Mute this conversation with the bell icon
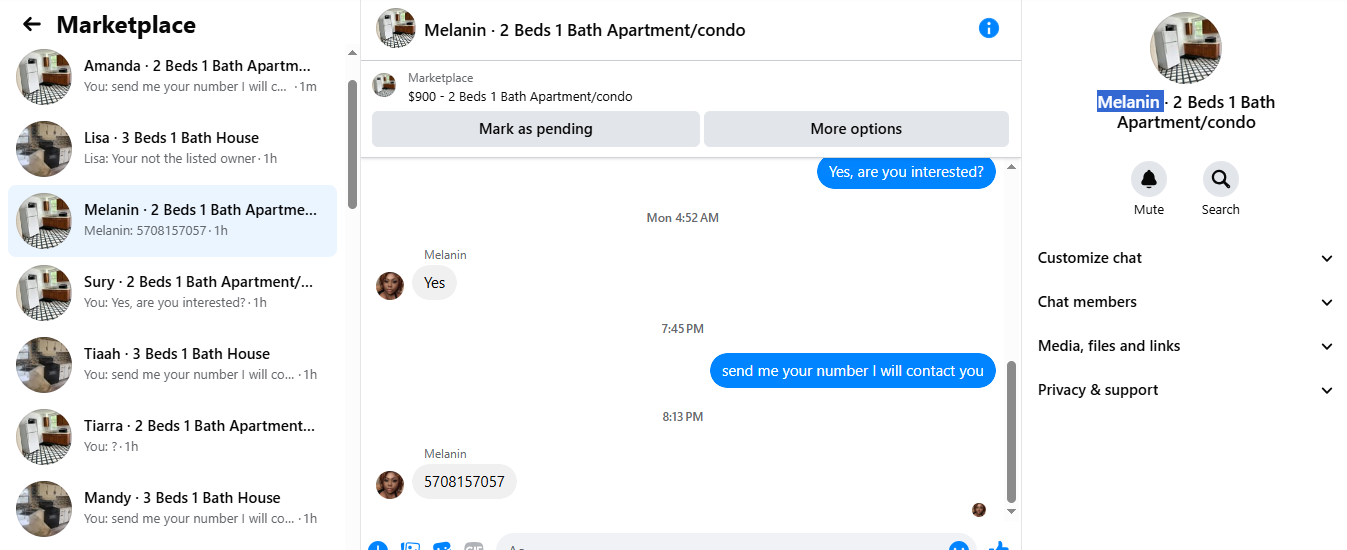This screenshot has height=550, width=1347. tap(1148, 180)
